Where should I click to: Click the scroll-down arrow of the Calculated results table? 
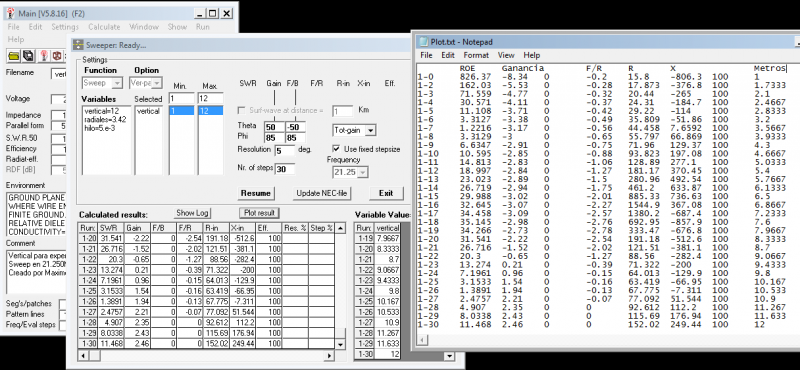coord(341,344)
